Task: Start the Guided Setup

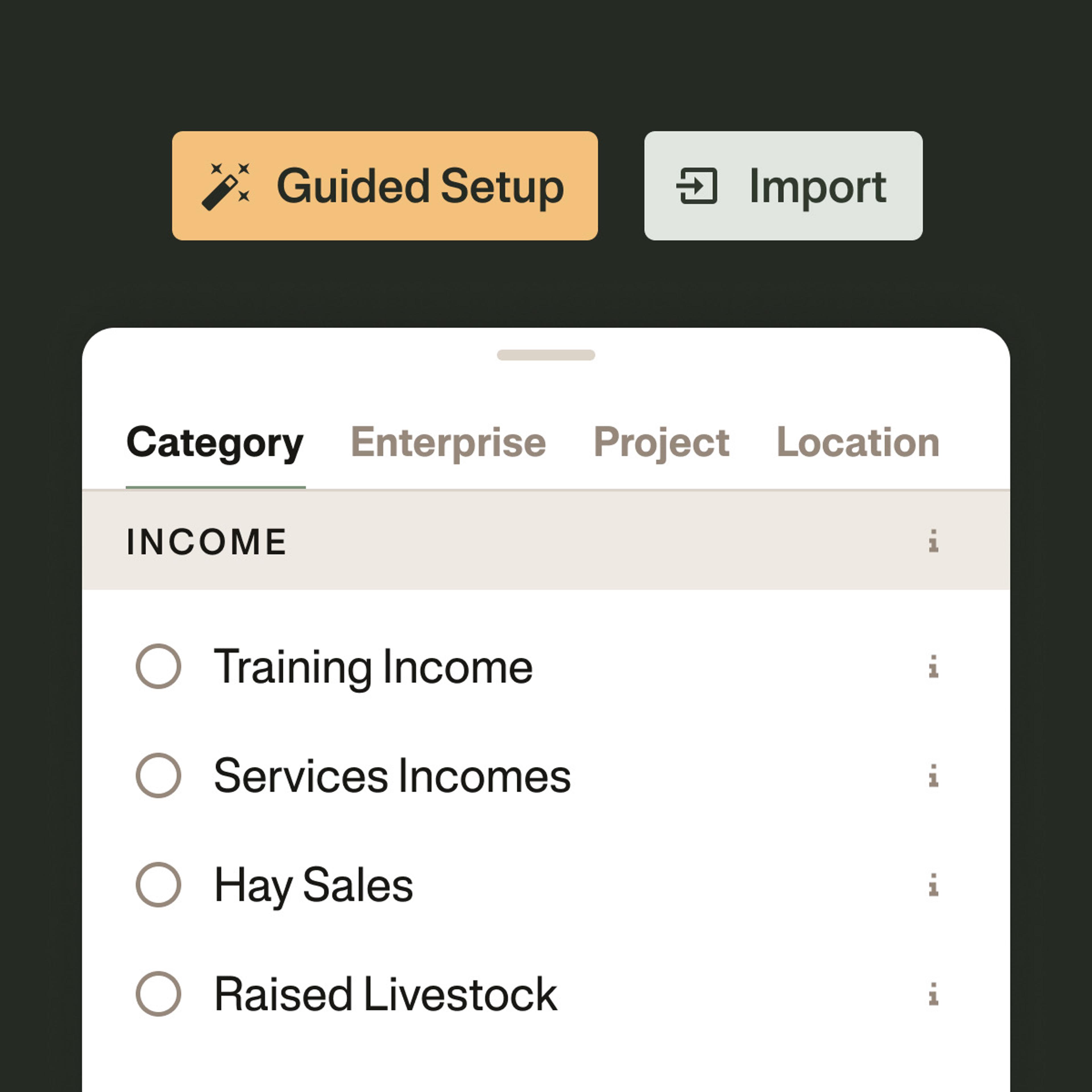Action: click(x=385, y=186)
